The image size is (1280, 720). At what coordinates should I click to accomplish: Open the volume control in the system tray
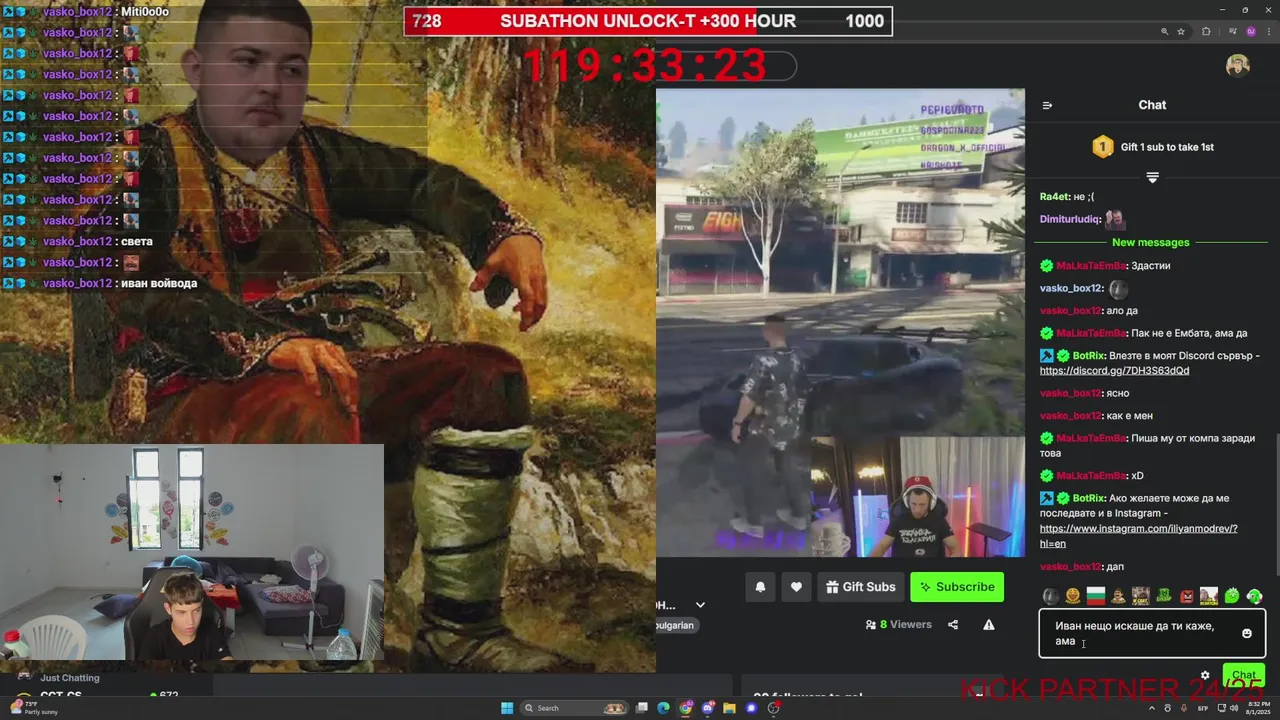pyautogui.click(x=1234, y=708)
